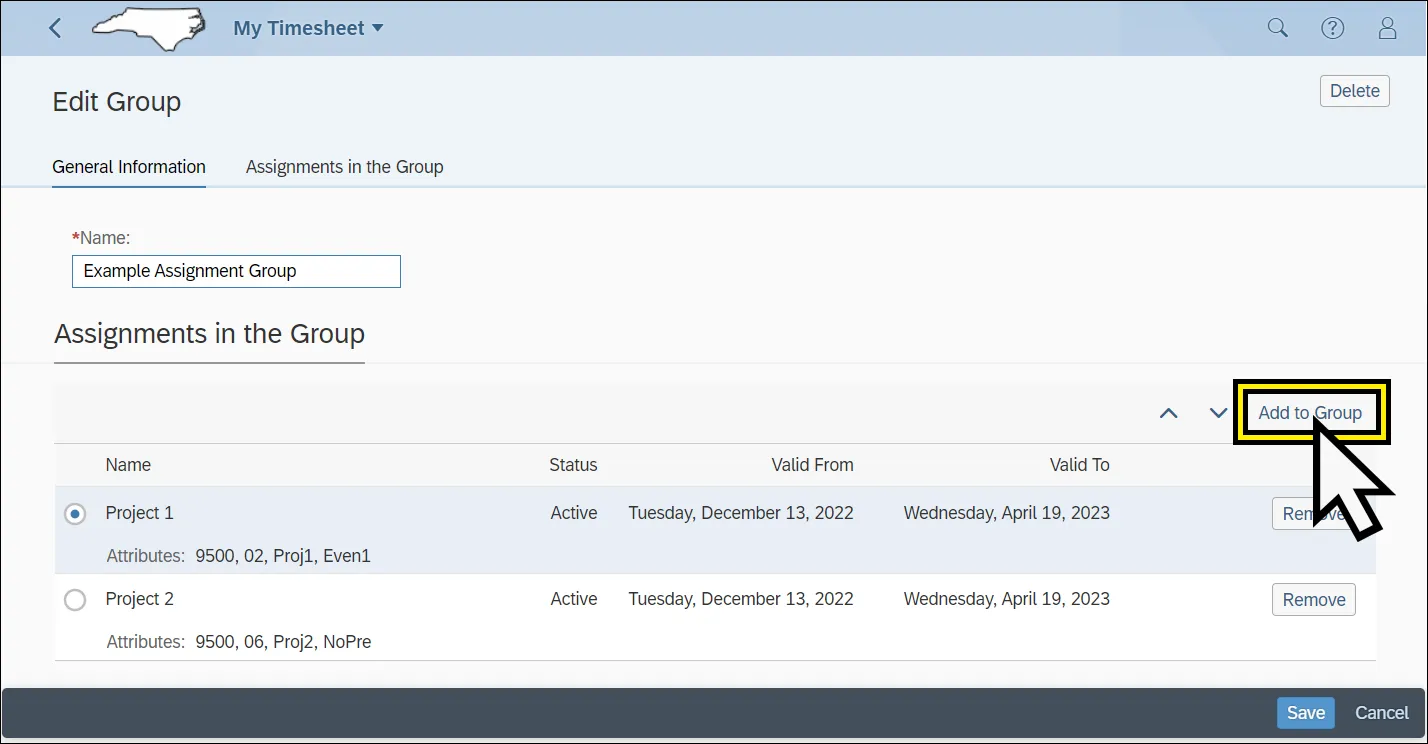
Task: Move assignment up with up arrow
Action: [1168, 413]
